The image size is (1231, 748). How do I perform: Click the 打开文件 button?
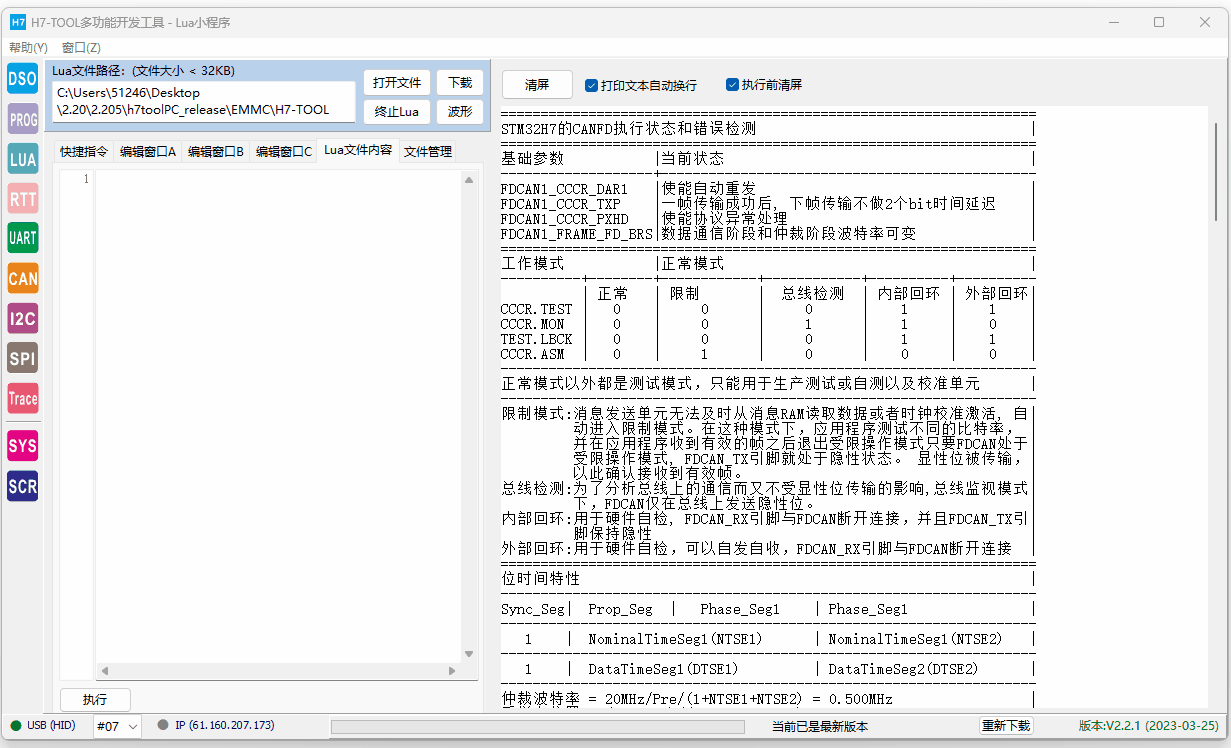click(397, 82)
